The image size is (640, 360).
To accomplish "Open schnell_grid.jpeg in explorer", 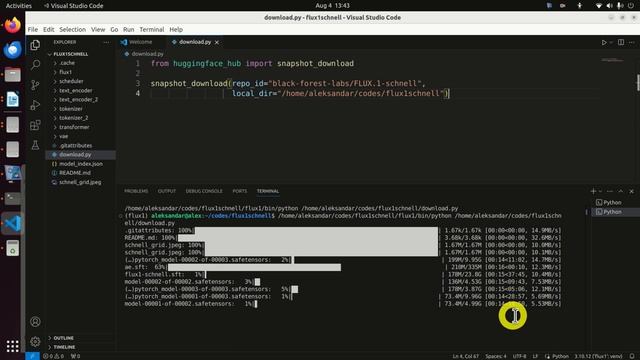I will pyautogui.click(x=80, y=182).
